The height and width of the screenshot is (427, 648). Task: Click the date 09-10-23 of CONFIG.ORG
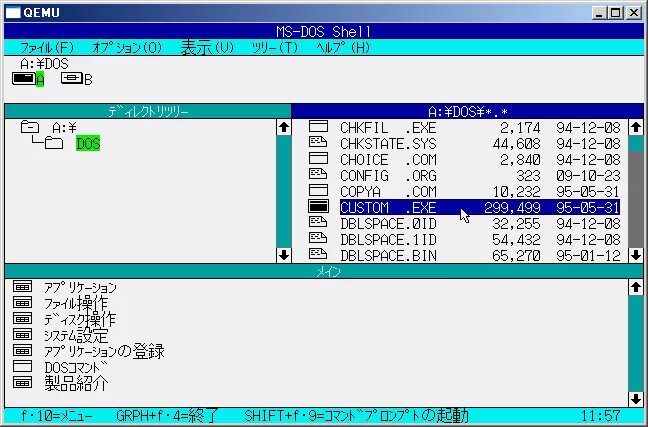588,176
